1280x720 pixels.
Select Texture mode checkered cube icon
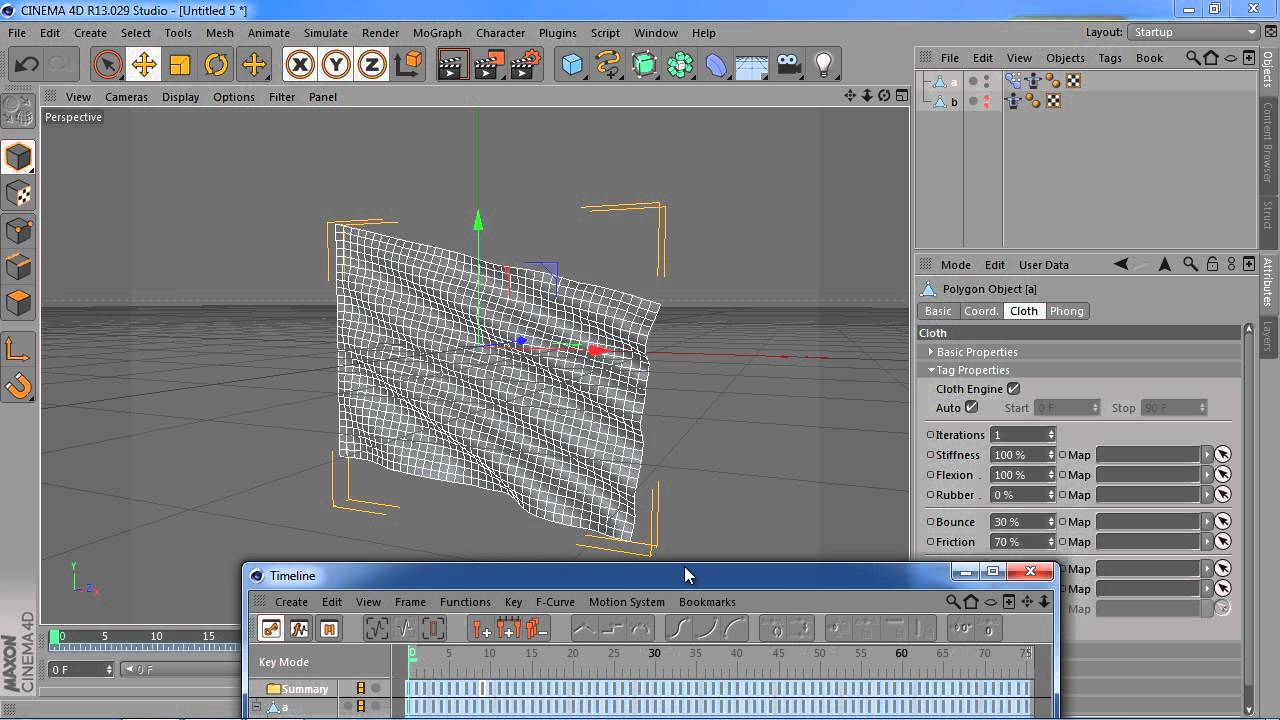pos(19,194)
